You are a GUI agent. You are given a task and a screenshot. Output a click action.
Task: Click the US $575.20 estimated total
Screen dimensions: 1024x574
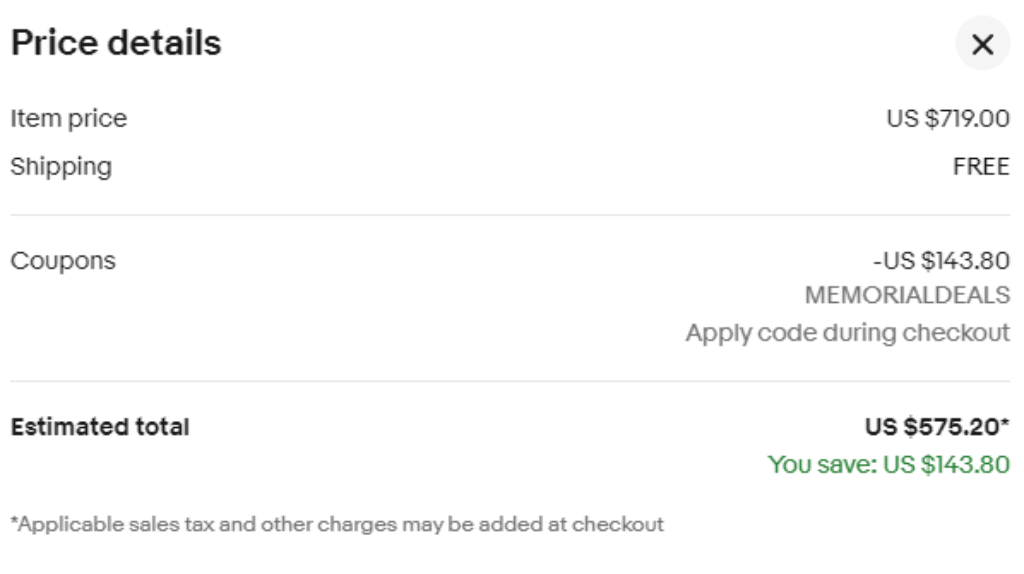932,427
